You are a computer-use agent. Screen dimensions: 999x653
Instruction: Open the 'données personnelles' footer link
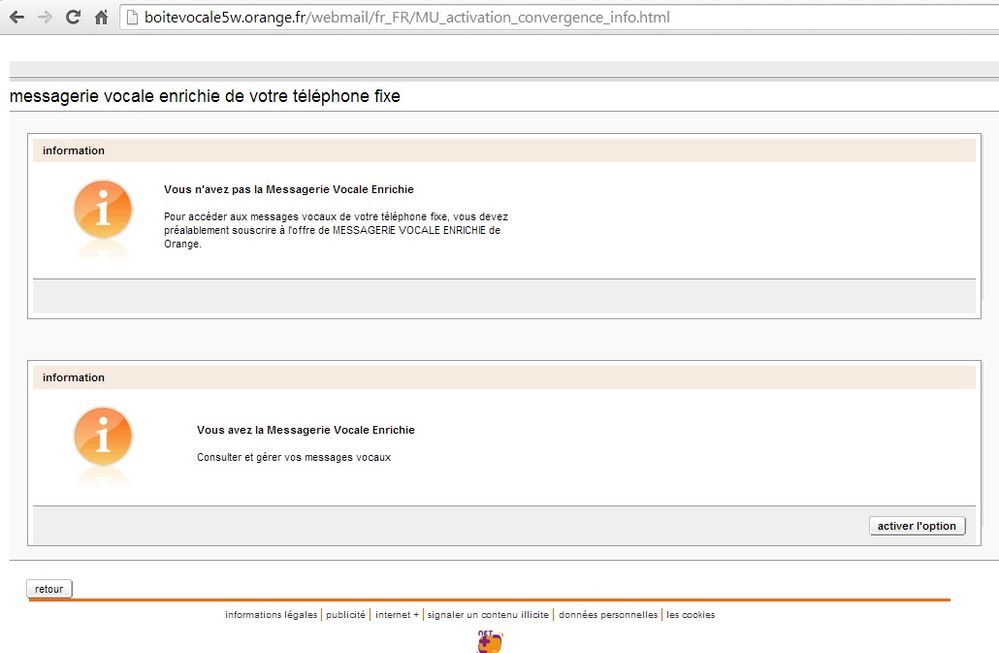(608, 615)
